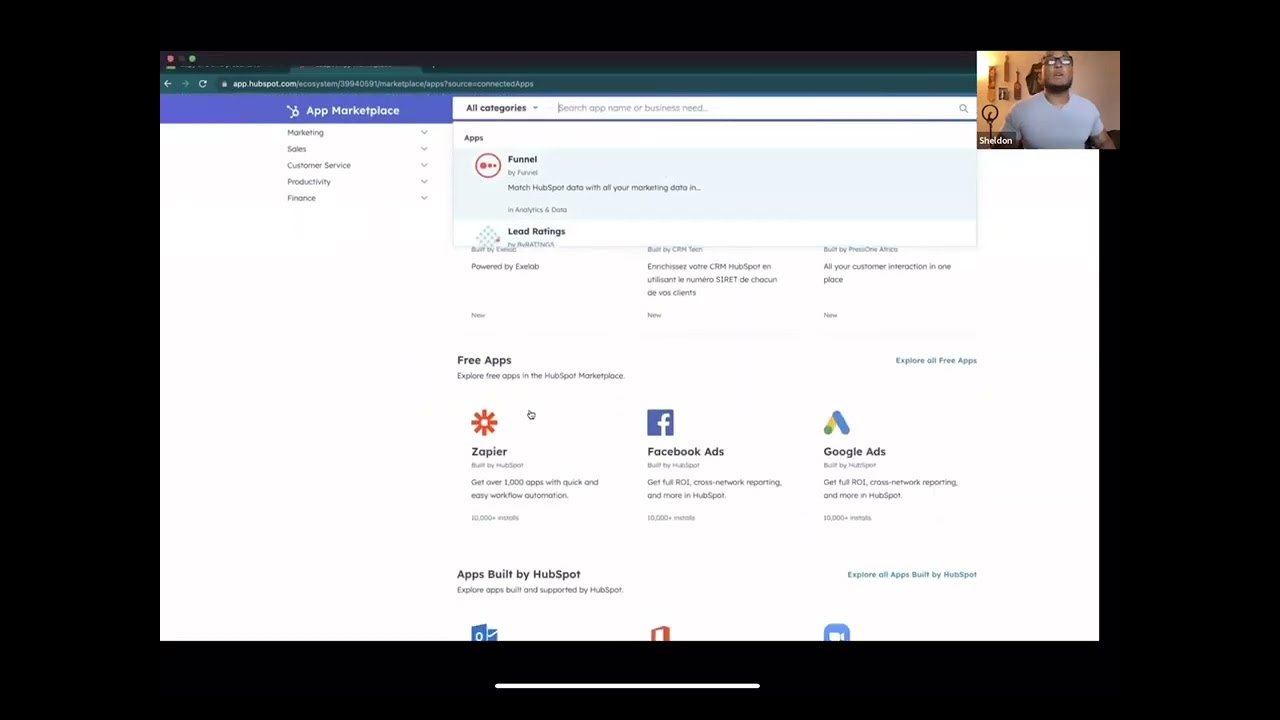Open Explore all Free Apps link
The height and width of the screenshot is (720, 1280).
tap(936, 360)
